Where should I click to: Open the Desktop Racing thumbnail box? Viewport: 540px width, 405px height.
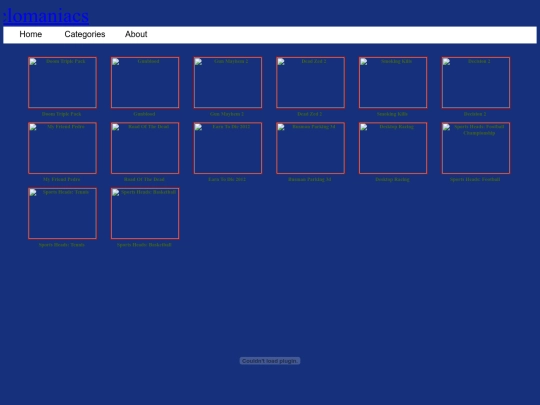point(393,148)
